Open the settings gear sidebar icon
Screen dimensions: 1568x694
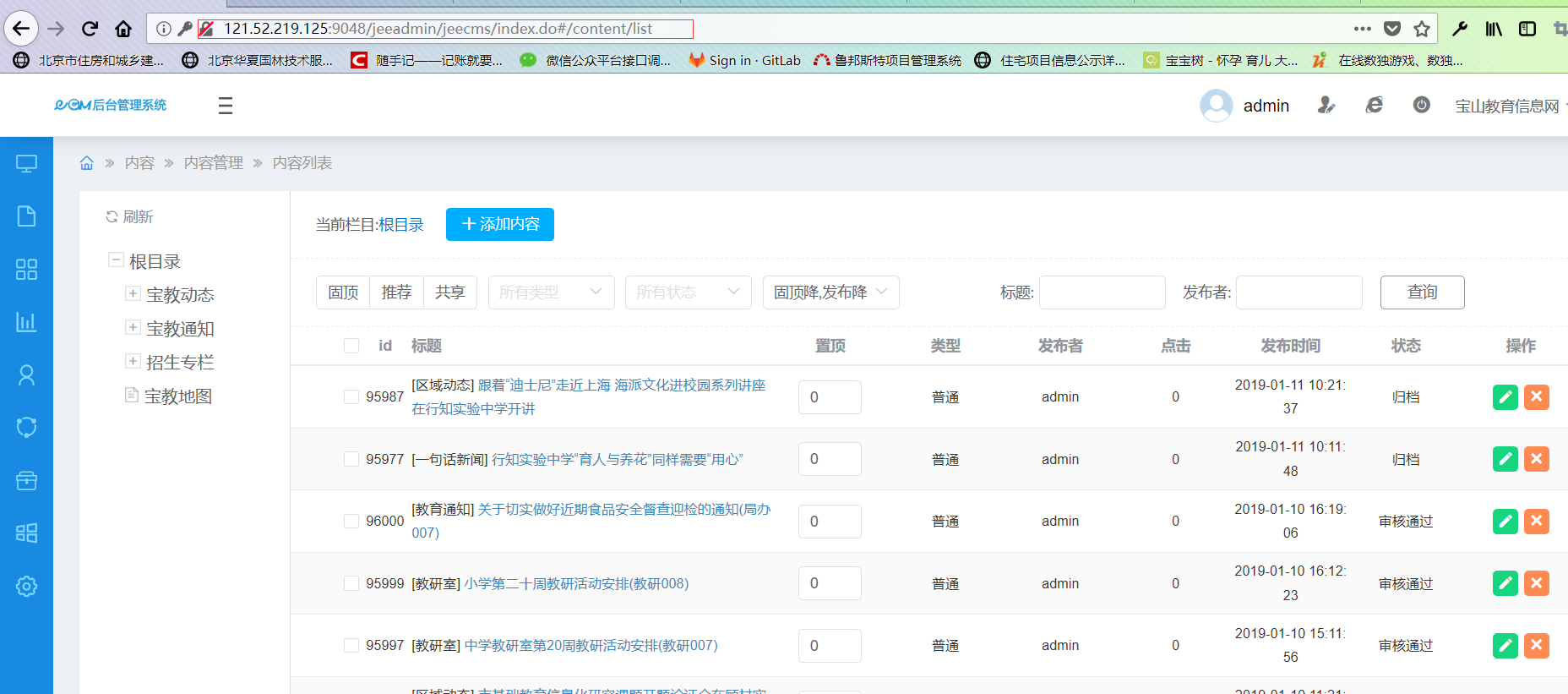[26, 586]
